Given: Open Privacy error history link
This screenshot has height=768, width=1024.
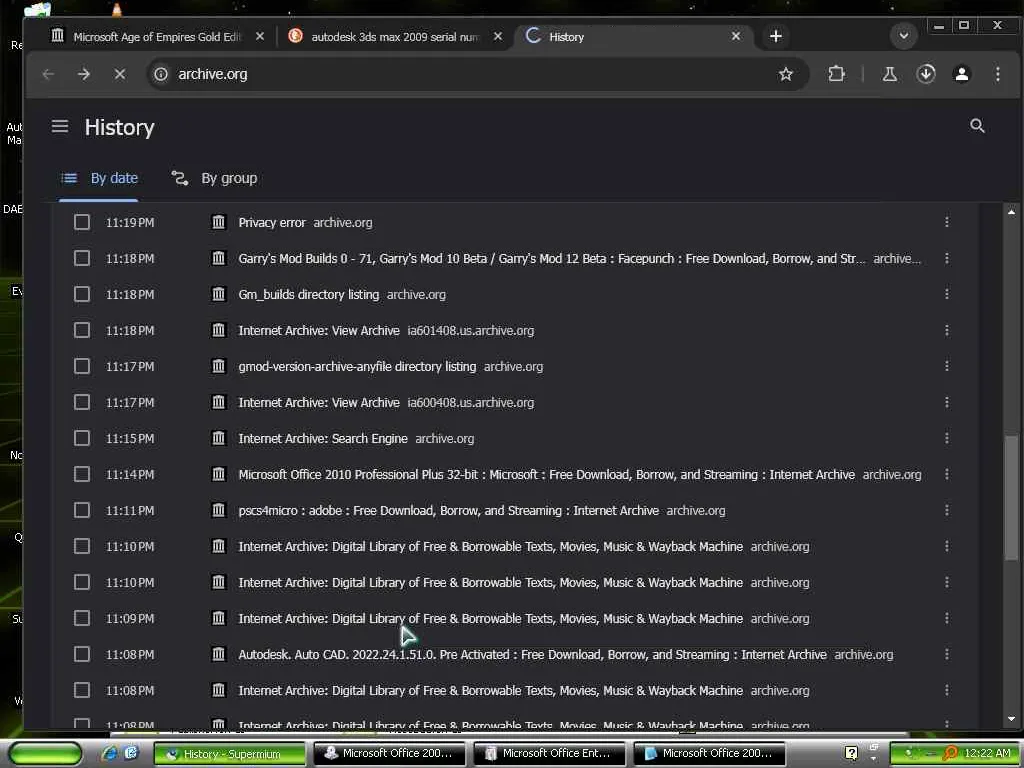Looking at the screenshot, I should tap(272, 223).
